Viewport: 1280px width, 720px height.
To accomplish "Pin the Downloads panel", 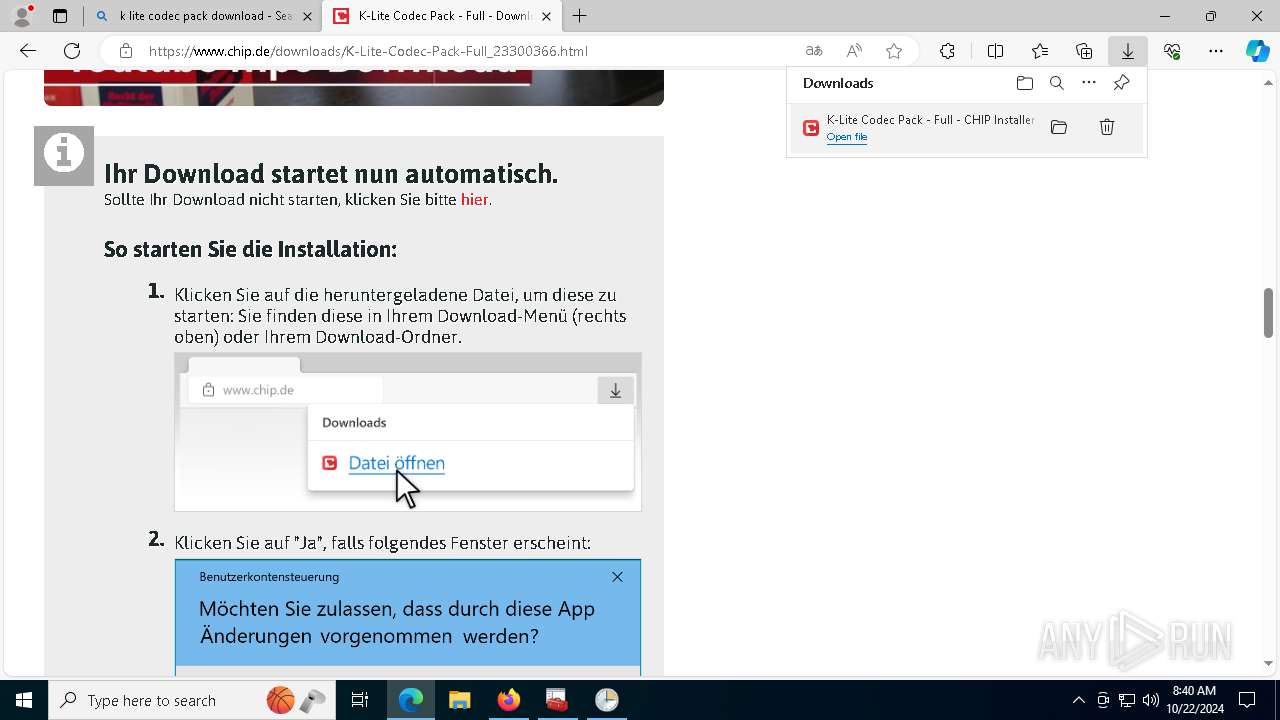I will point(1121,83).
